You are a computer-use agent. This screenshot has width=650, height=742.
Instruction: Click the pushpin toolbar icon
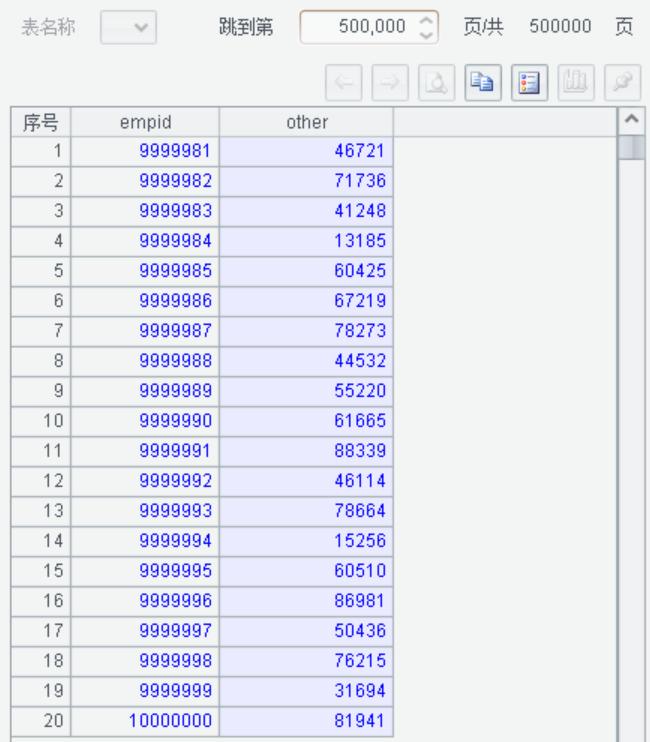pos(623,83)
